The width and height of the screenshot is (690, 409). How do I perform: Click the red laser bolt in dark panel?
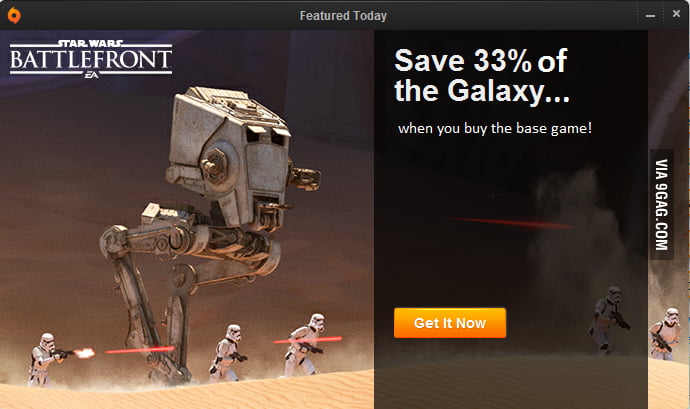tap(513, 223)
